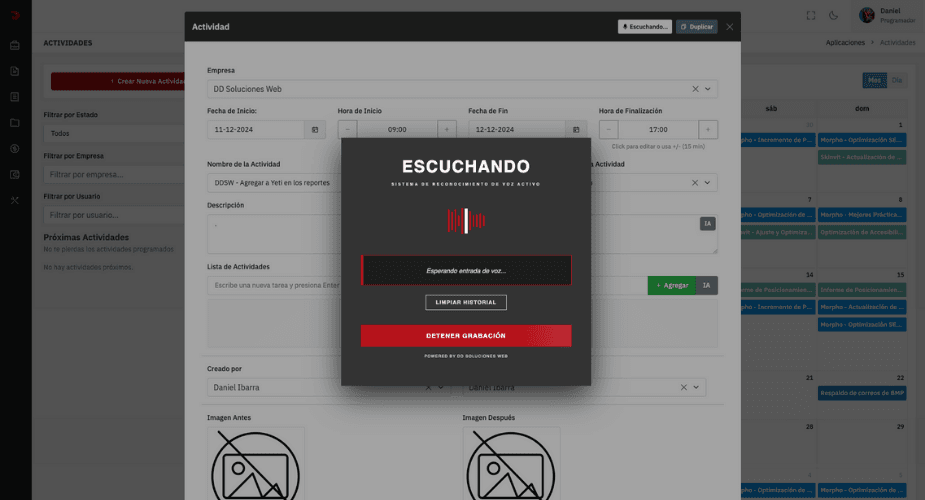Viewport: 925px width, 500px height.
Task: Expand the Empresa dropdown arrow
Action: point(708,89)
